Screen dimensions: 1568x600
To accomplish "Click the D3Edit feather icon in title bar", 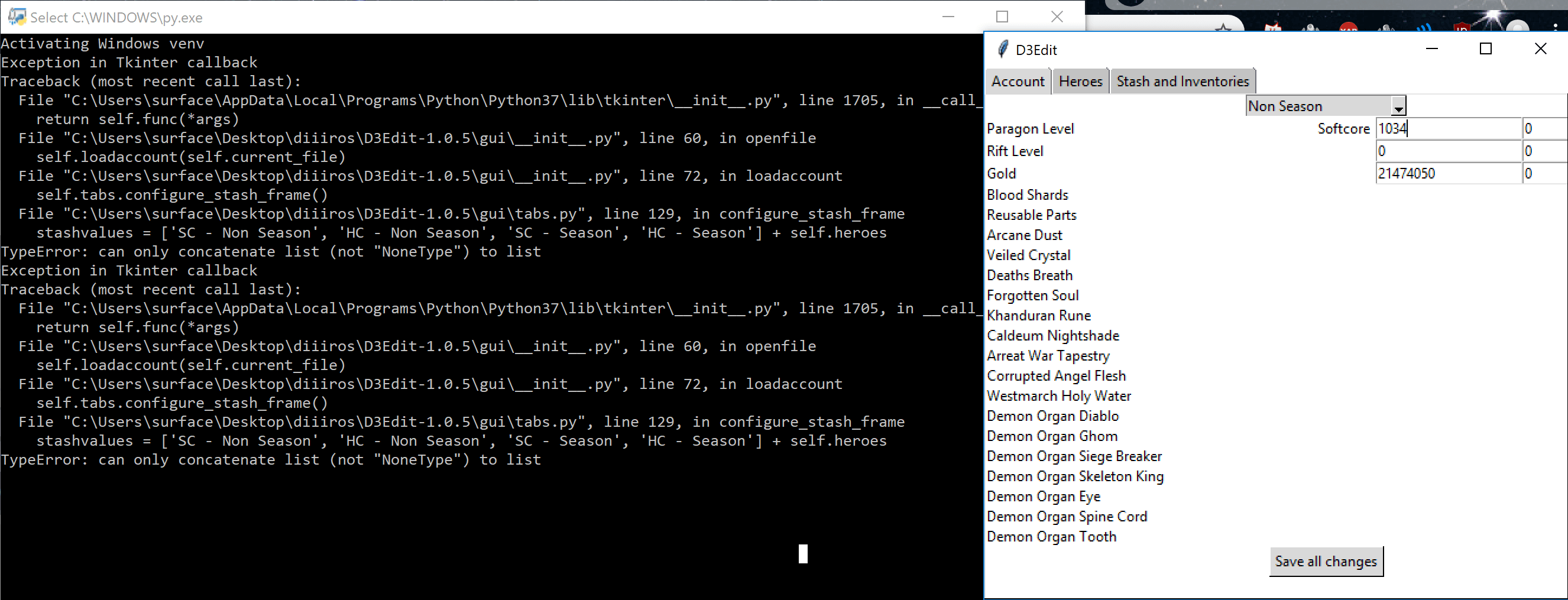I will click(1003, 49).
